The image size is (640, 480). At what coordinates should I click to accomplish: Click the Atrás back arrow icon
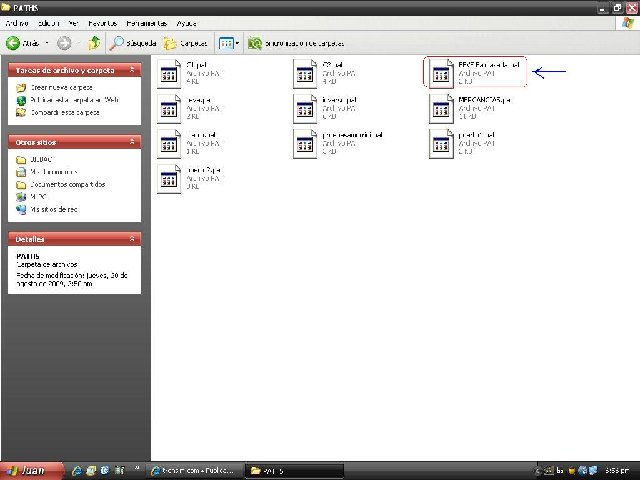click(14, 43)
